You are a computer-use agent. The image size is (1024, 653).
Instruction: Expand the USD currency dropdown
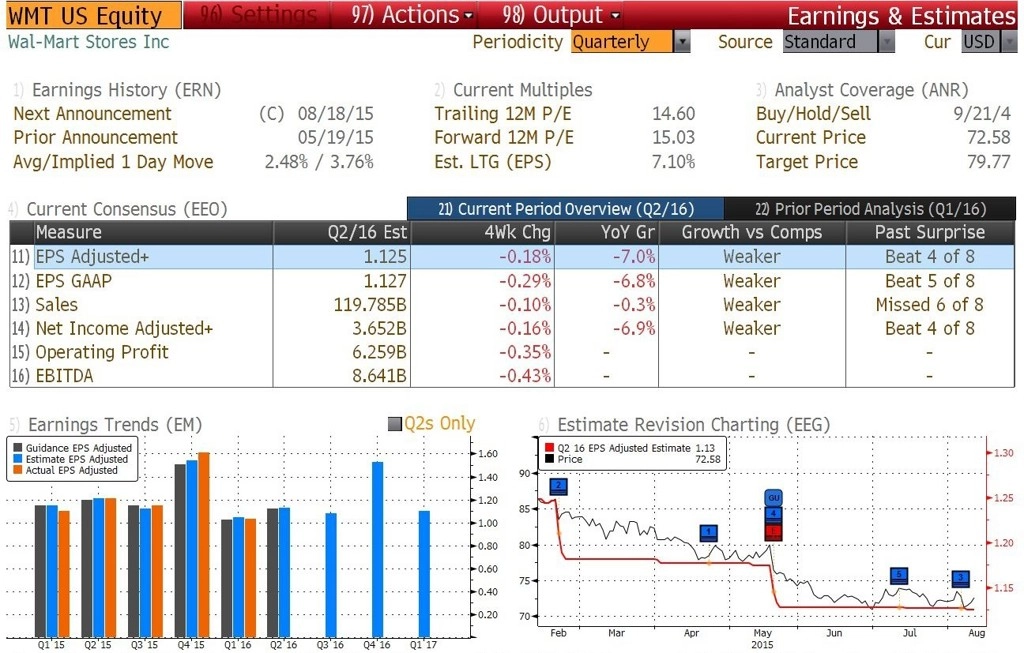tap(1009, 42)
